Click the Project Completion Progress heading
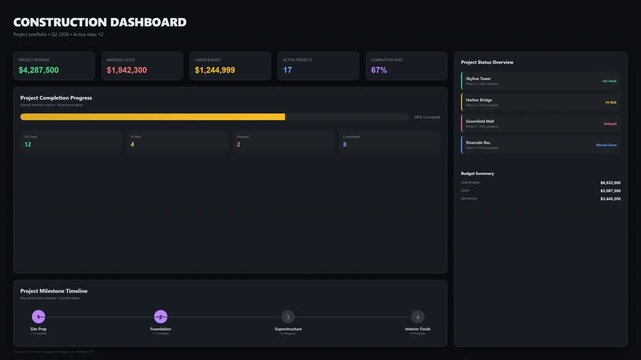The width and height of the screenshot is (641, 360). (56, 98)
